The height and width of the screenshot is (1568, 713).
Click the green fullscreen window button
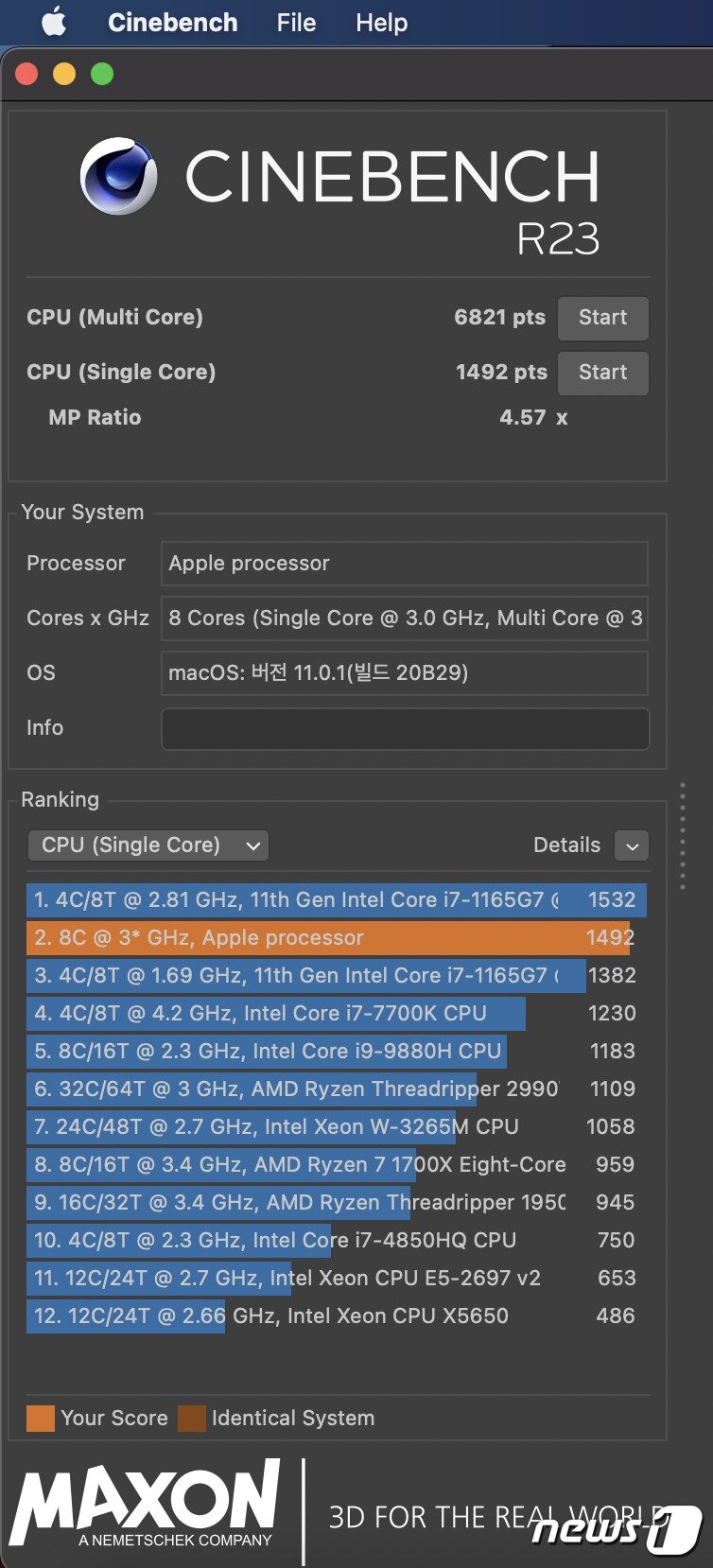tap(102, 74)
